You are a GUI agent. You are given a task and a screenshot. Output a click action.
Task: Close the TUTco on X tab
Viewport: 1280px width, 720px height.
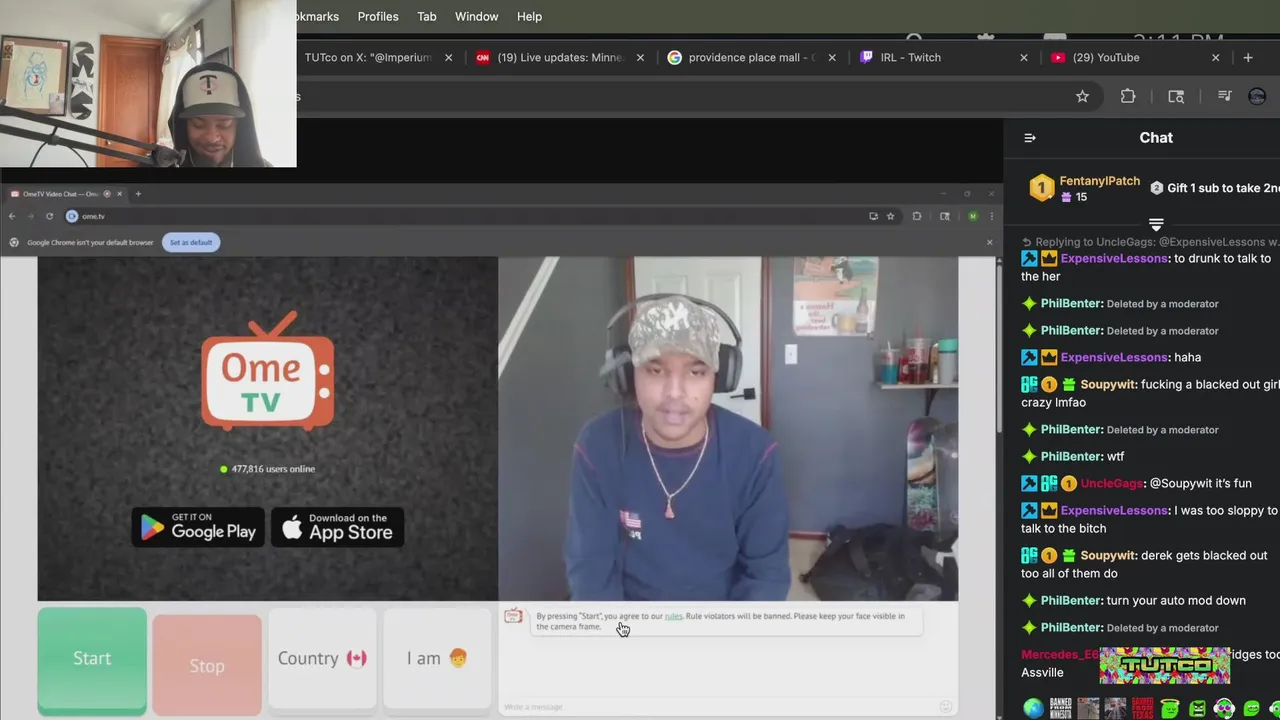coord(448,57)
